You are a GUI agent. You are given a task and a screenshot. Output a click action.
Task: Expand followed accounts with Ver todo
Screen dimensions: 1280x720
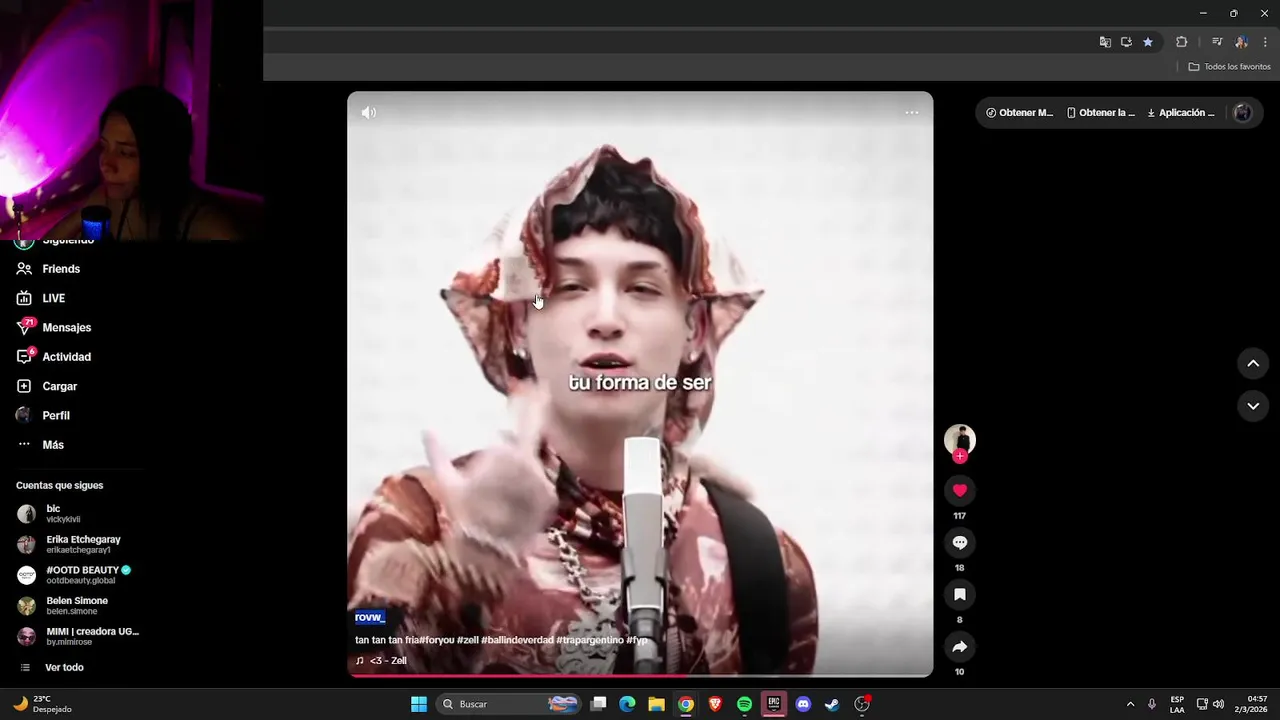point(64,667)
